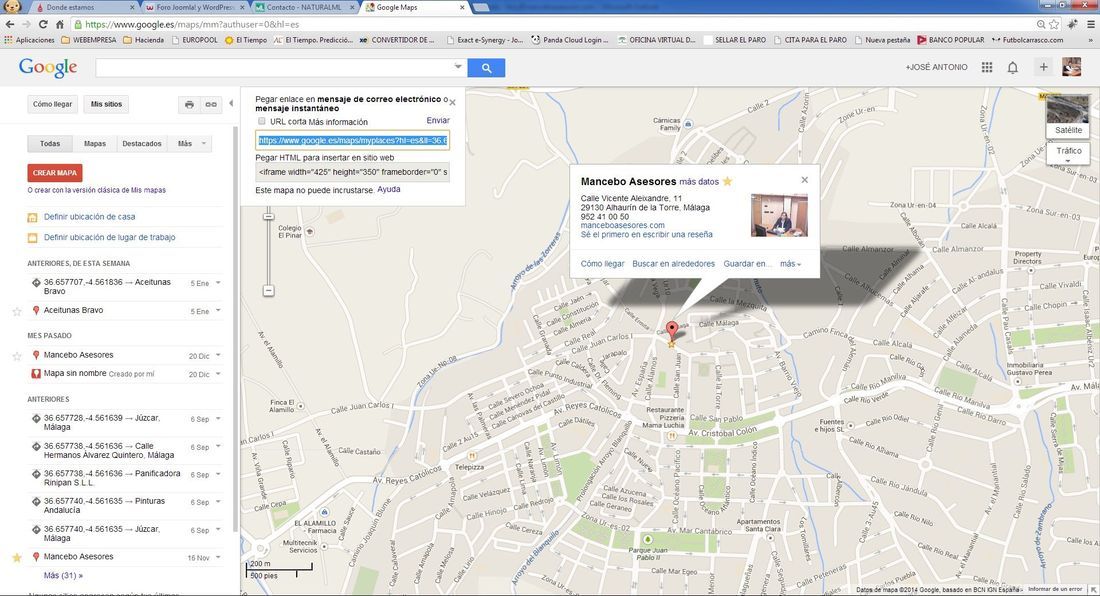This screenshot has height=596, width=1100.
Task: Open dropdown for Aceitunas Bravo 5 Ene entry
Action: tap(218, 311)
